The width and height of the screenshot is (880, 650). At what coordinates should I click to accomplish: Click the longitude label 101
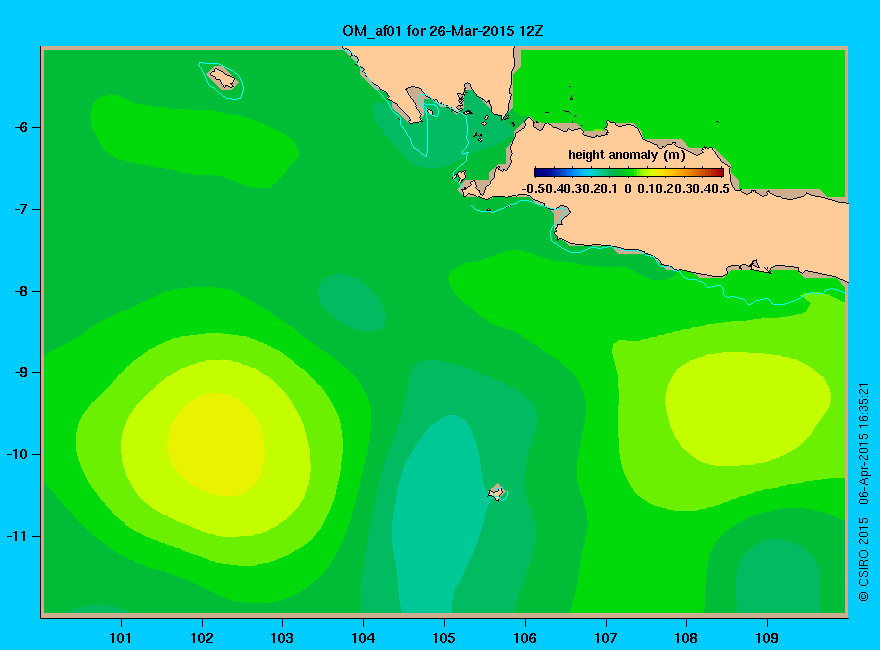tap(121, 638)
